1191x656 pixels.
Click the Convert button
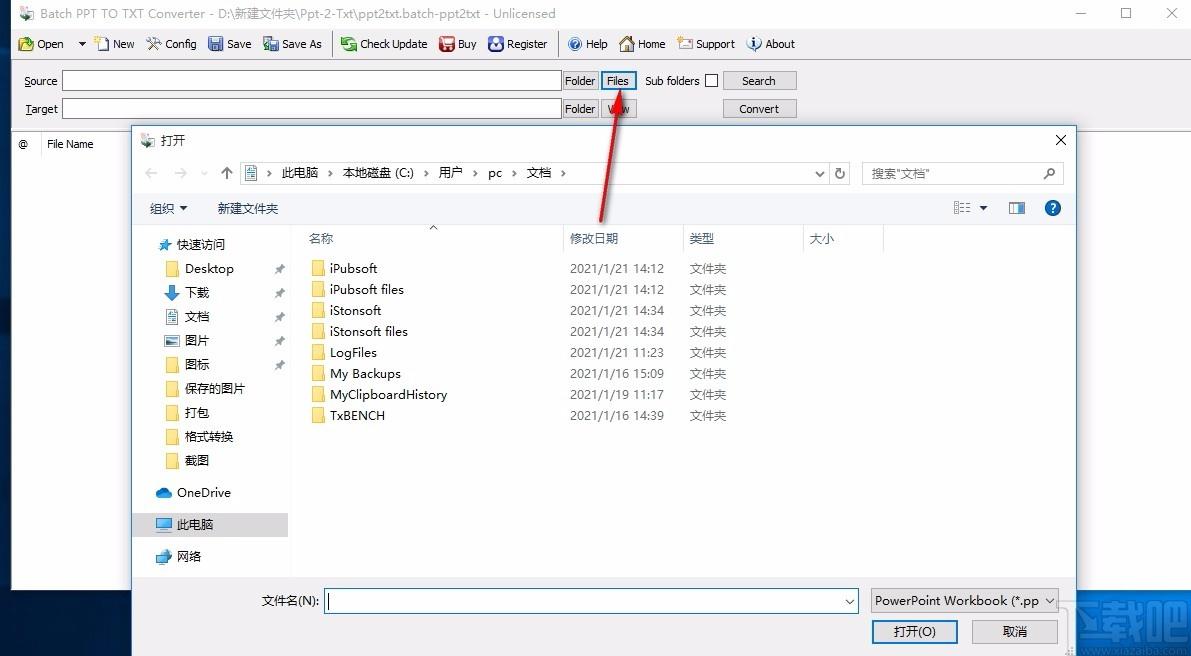[760, 109]
